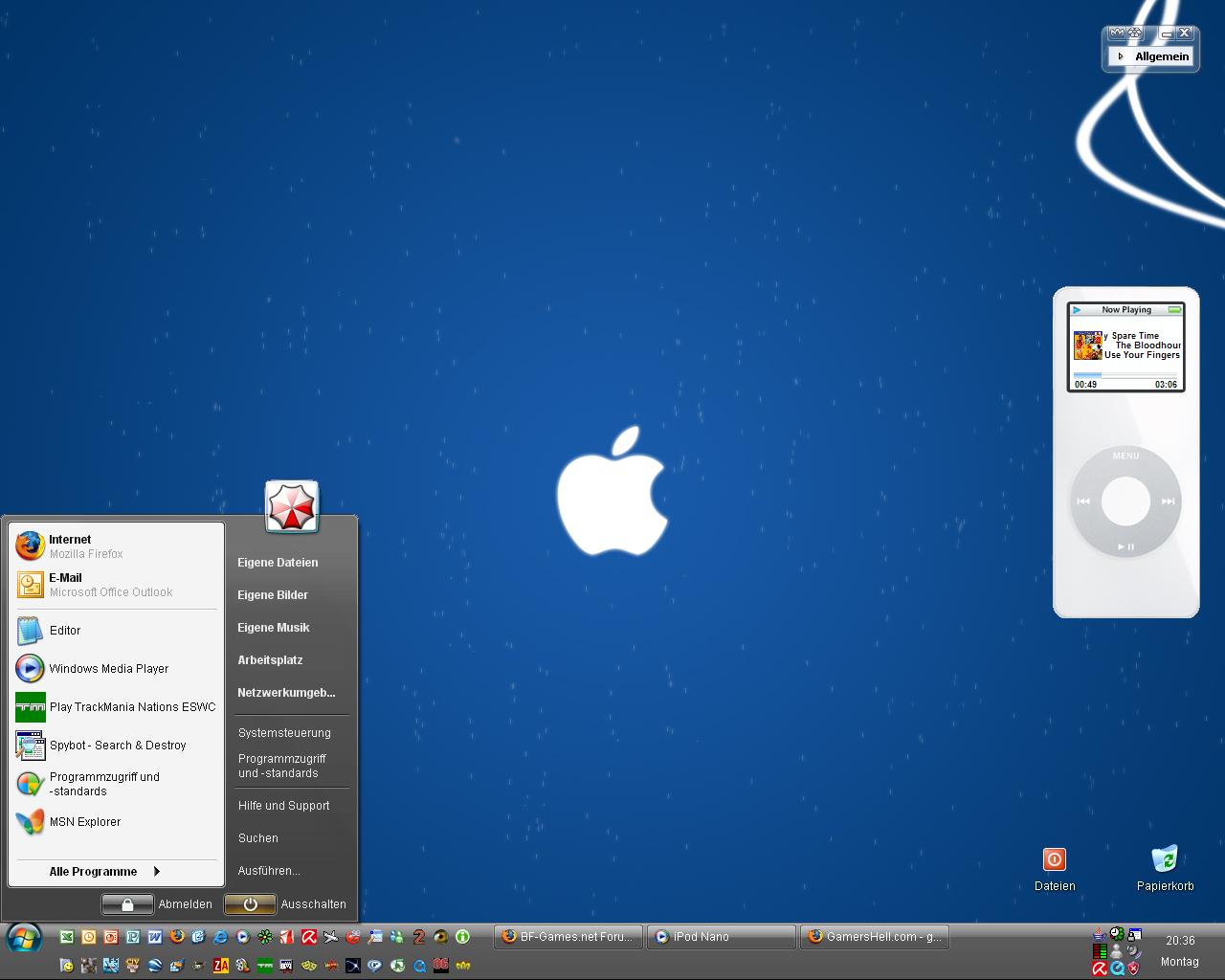Screen dimensions: 1225x980
Task: Launch ZoneAlarm ZA icon in quick launch
Action: coord(221,966)
